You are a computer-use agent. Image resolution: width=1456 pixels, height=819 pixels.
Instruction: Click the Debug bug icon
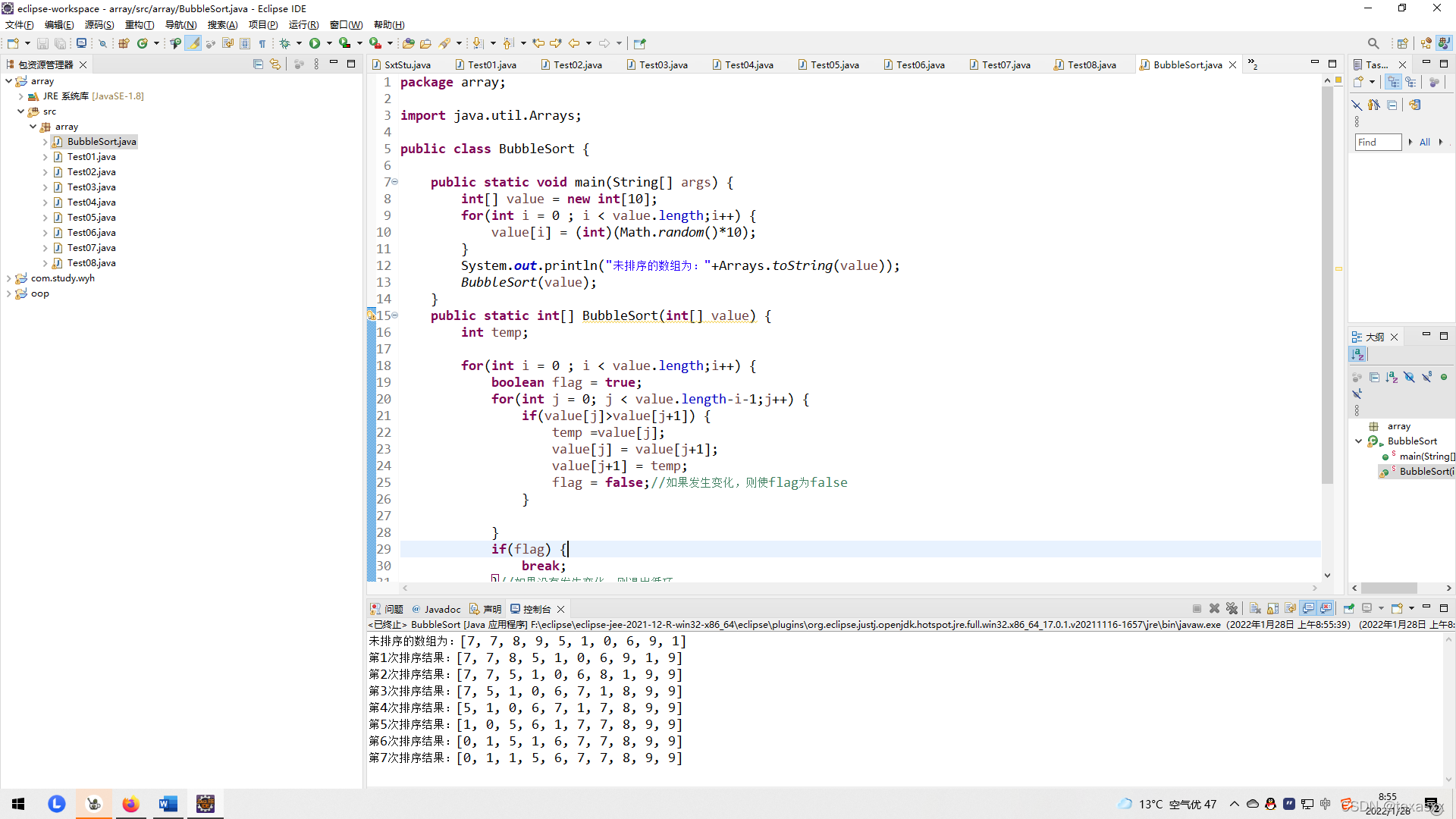coord(285,43)
